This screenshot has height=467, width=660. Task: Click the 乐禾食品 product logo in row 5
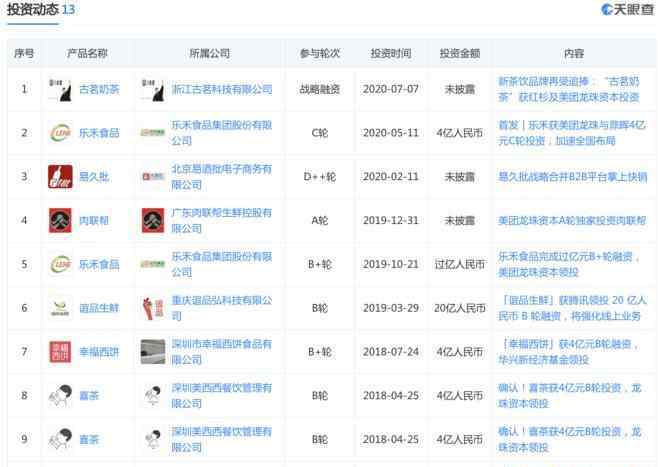tap(60, 264)
